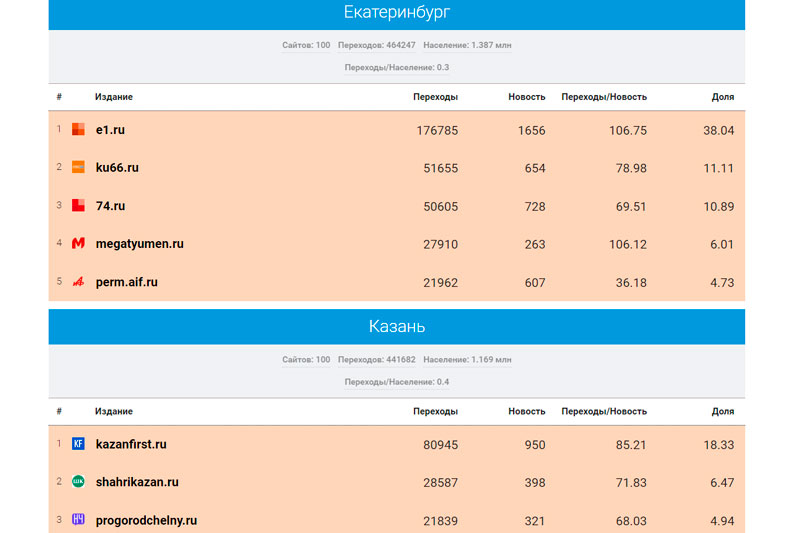800x533 pixels.
Task: Sort Казань table by Переходы/Новость column
Action: pyautogui.click(x=604, y=411)
